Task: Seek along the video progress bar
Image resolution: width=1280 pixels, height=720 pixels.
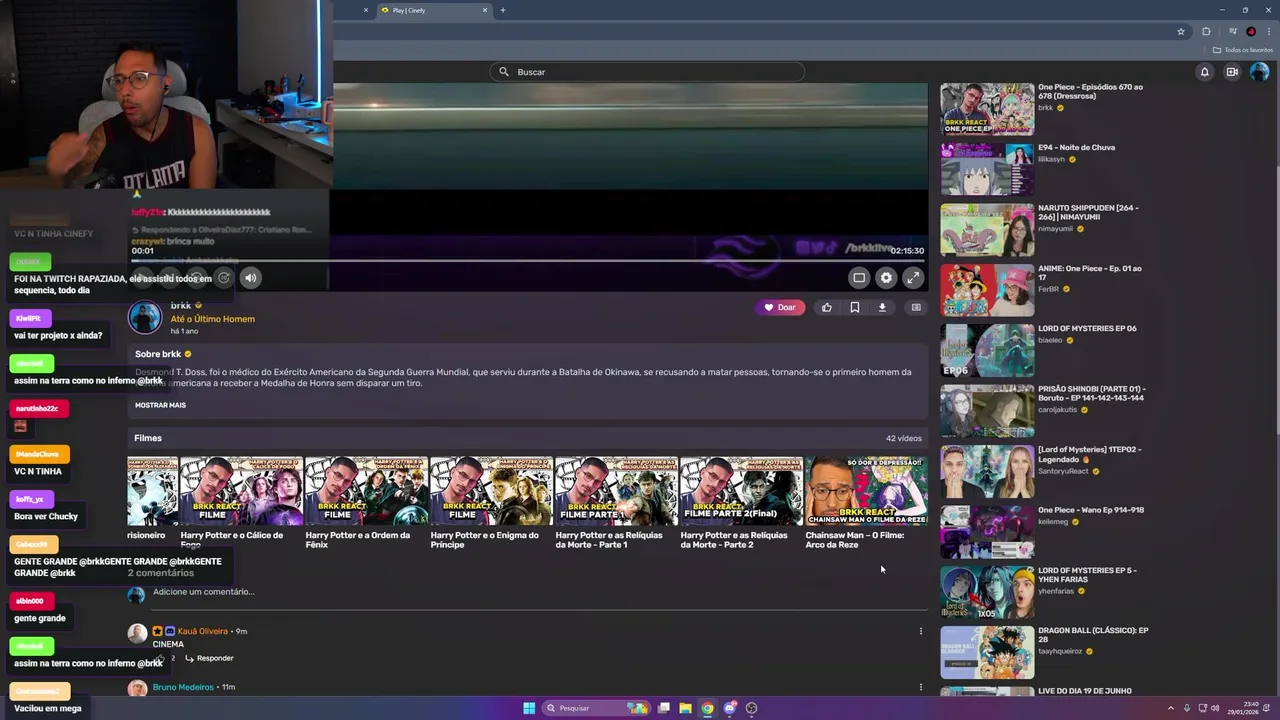Action: (529, 261)
